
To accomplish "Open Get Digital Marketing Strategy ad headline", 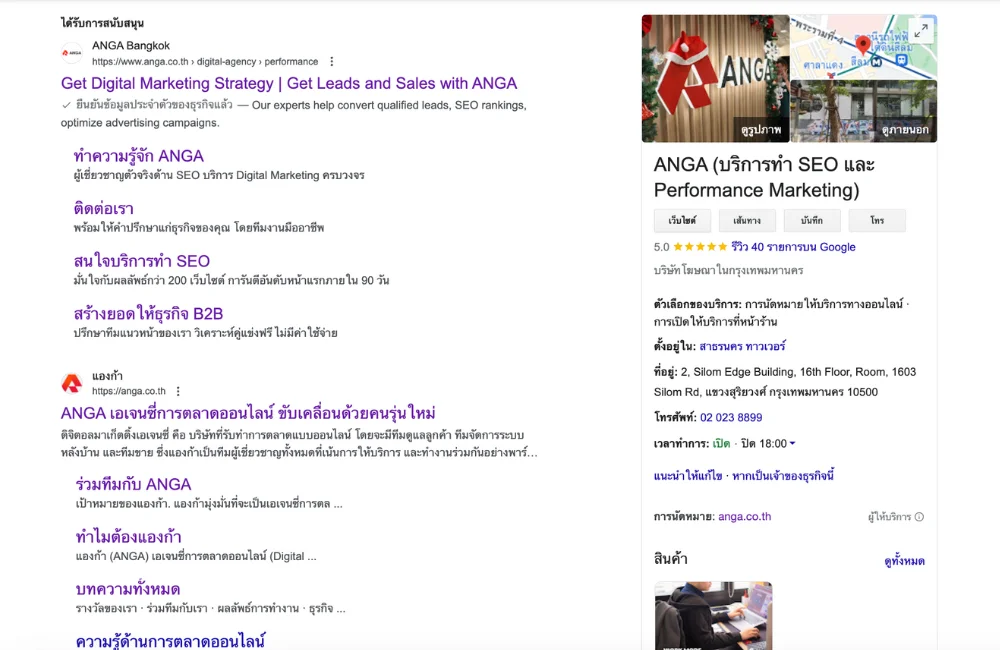I will coord(289,84).
